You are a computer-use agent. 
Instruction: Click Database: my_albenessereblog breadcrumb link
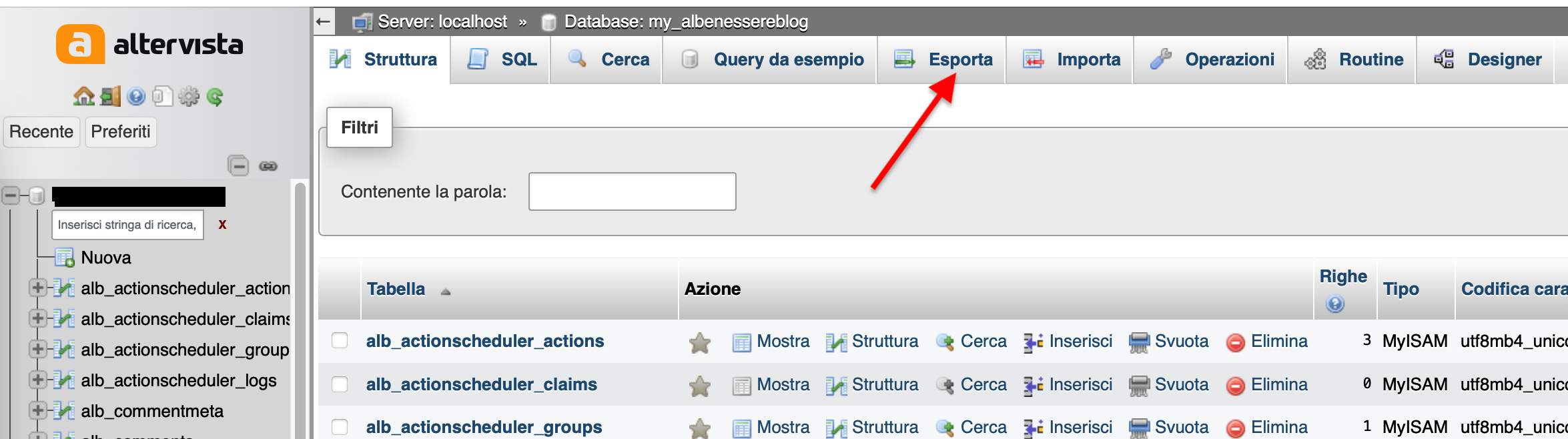[686, 22]
